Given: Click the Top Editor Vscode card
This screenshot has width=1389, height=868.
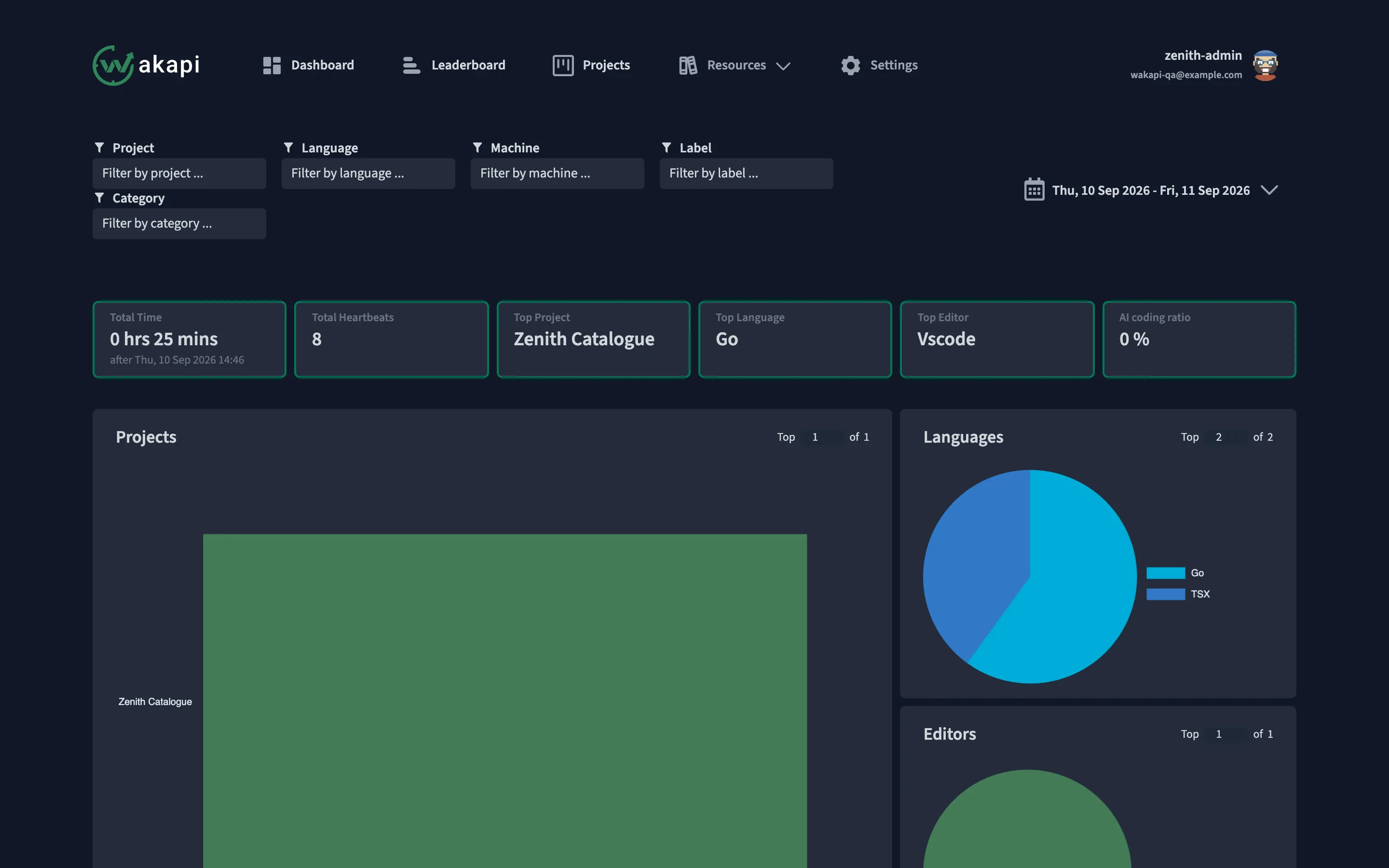Looking at the screenshot, I should 997,339.
